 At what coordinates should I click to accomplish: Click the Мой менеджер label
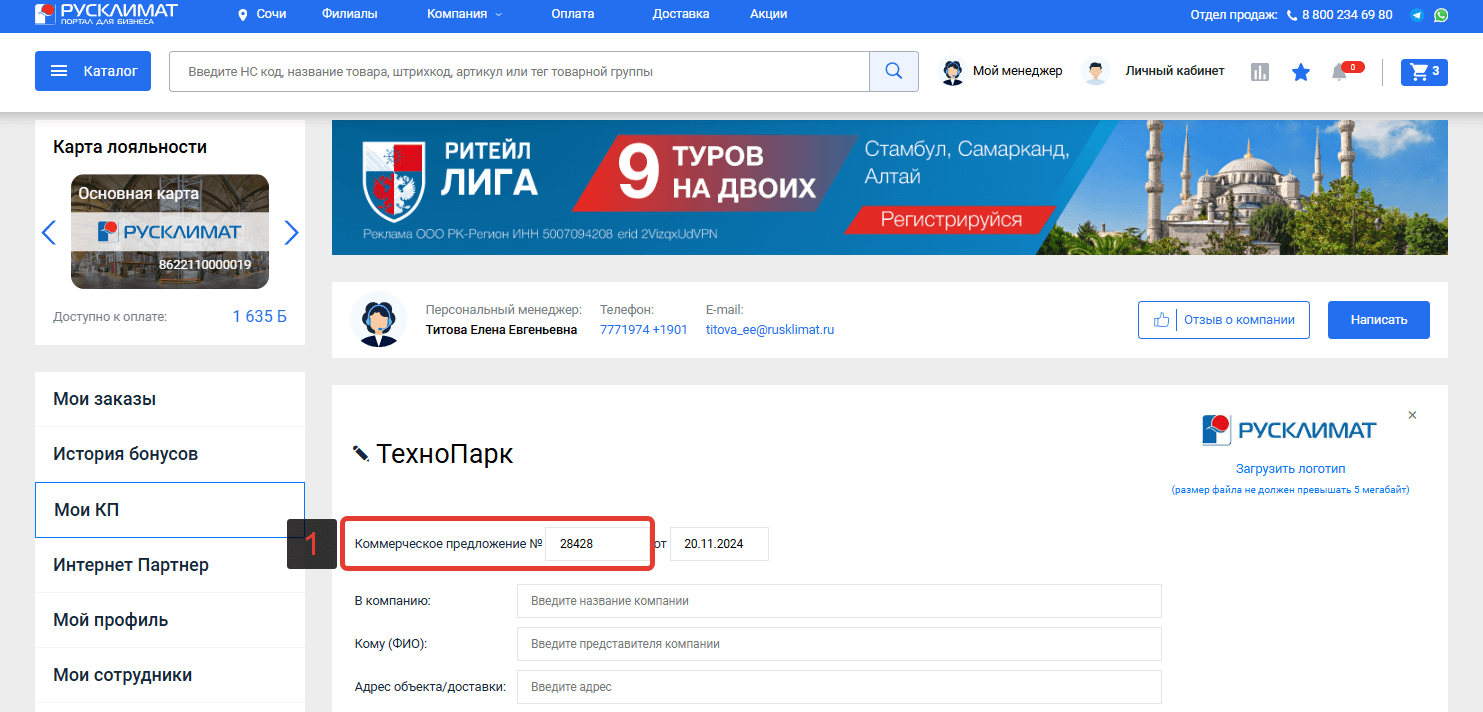pos(1018,71)
